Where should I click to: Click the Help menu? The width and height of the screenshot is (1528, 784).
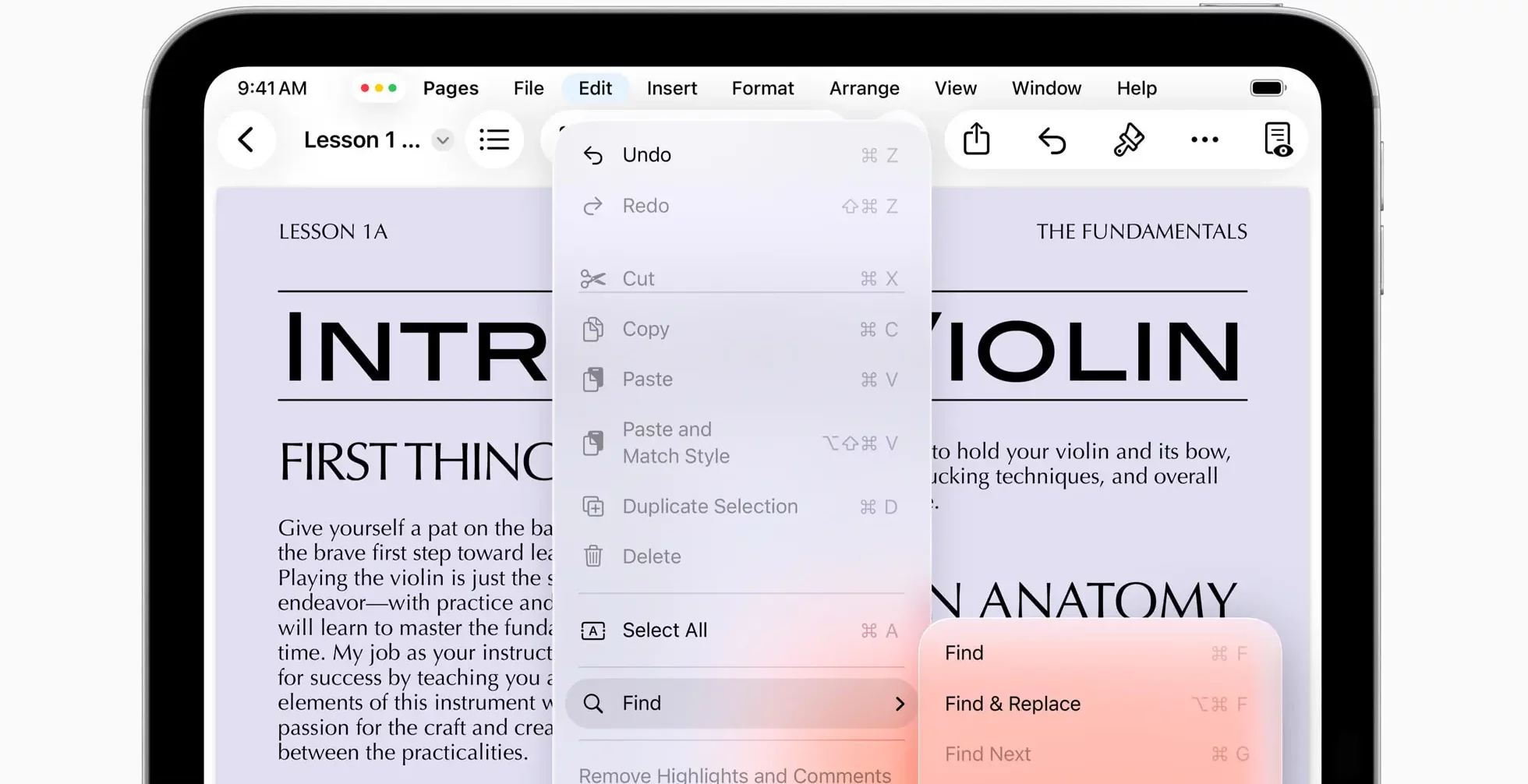click(1136, 88)
